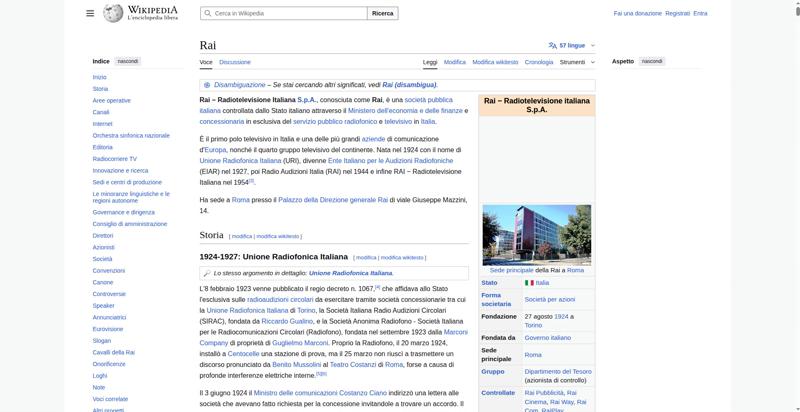Open the hamburger main menu
This screenshot has height=412, width=800.
(x=90, y=13)
